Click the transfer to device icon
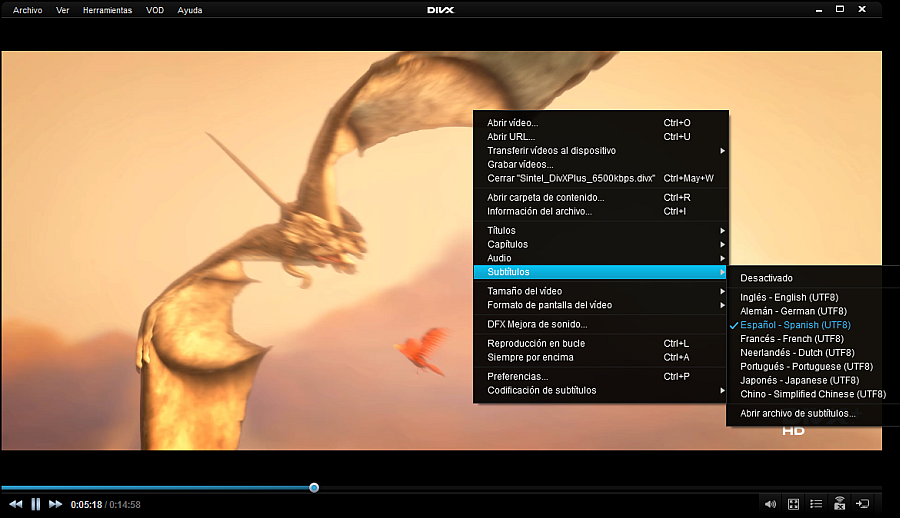This screenshot has height=518, width=900. coord(862,504)
